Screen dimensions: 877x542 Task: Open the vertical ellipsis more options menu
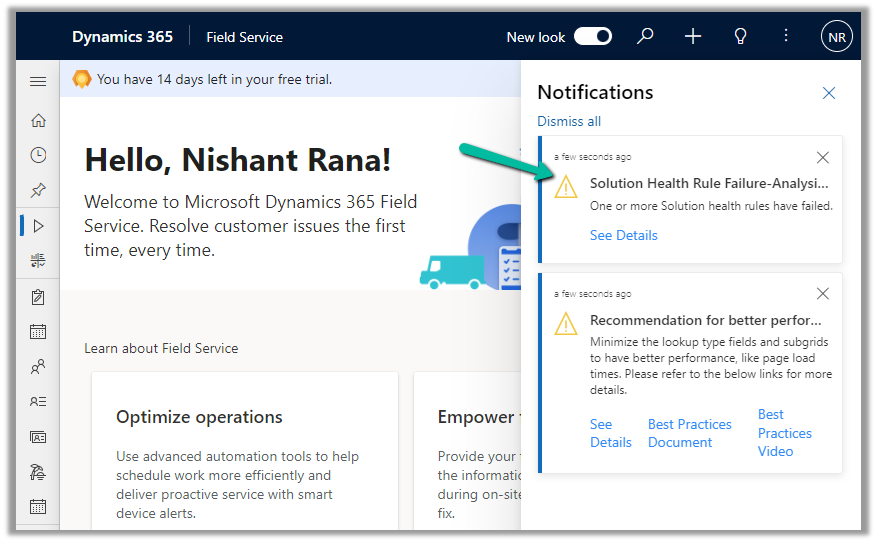point(786,37)
